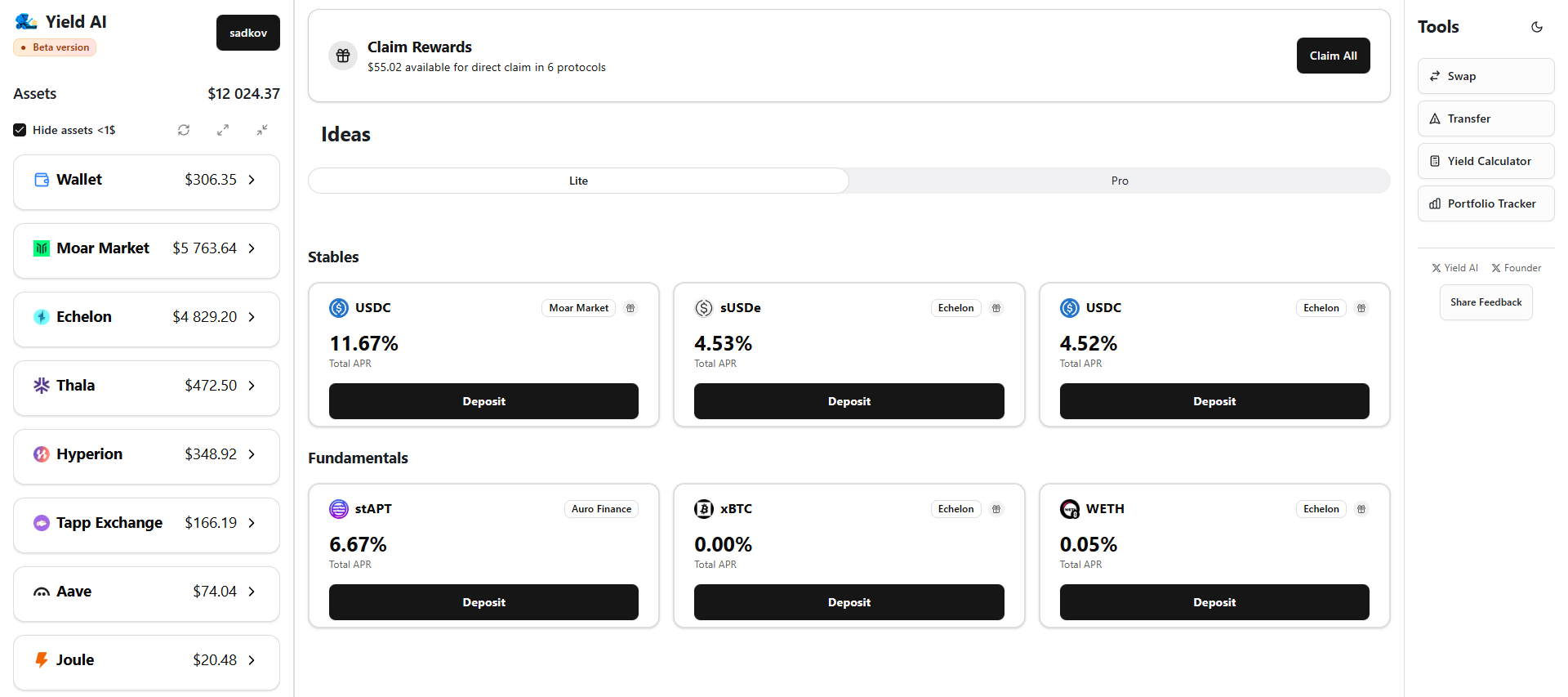Toggle dark mode moon icon
The width and height of the screenshot is (1568, 697).
tap(1536, 27)
